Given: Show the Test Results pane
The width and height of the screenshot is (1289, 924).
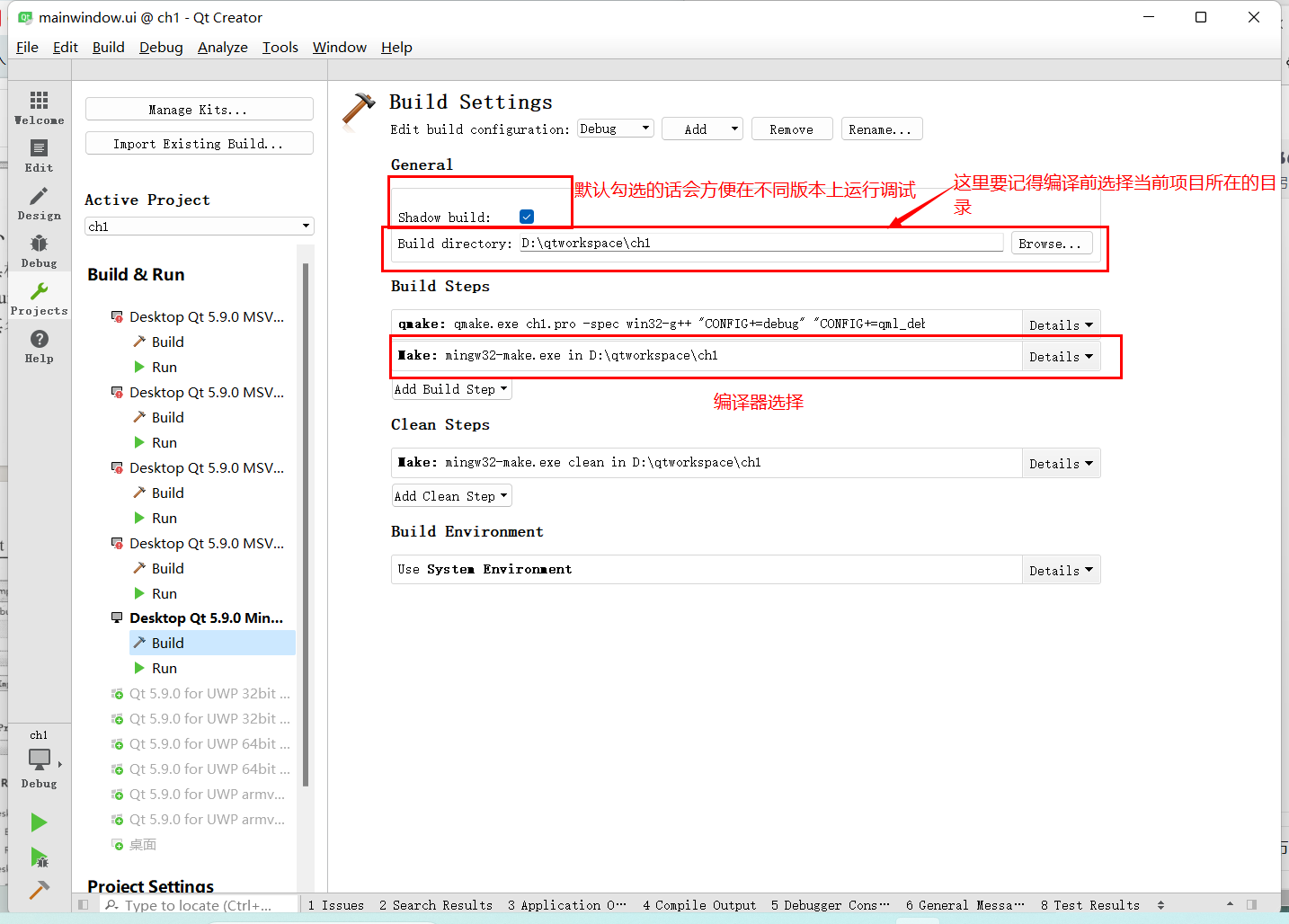Looking at the screenshot, I should pos(1090,905).
